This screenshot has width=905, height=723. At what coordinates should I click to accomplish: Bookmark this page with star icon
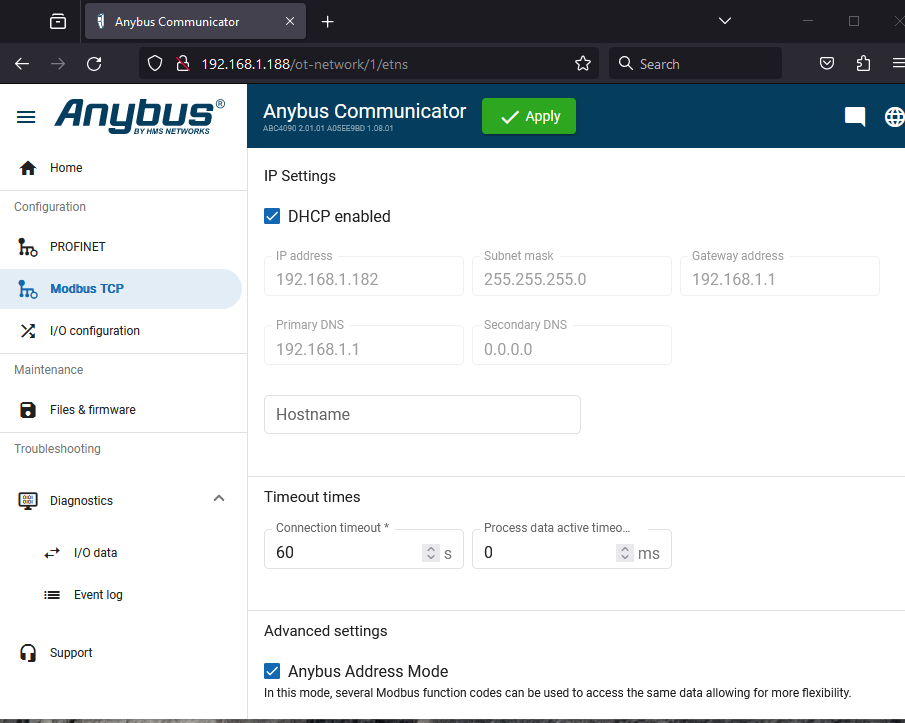(x=583, y=64)
